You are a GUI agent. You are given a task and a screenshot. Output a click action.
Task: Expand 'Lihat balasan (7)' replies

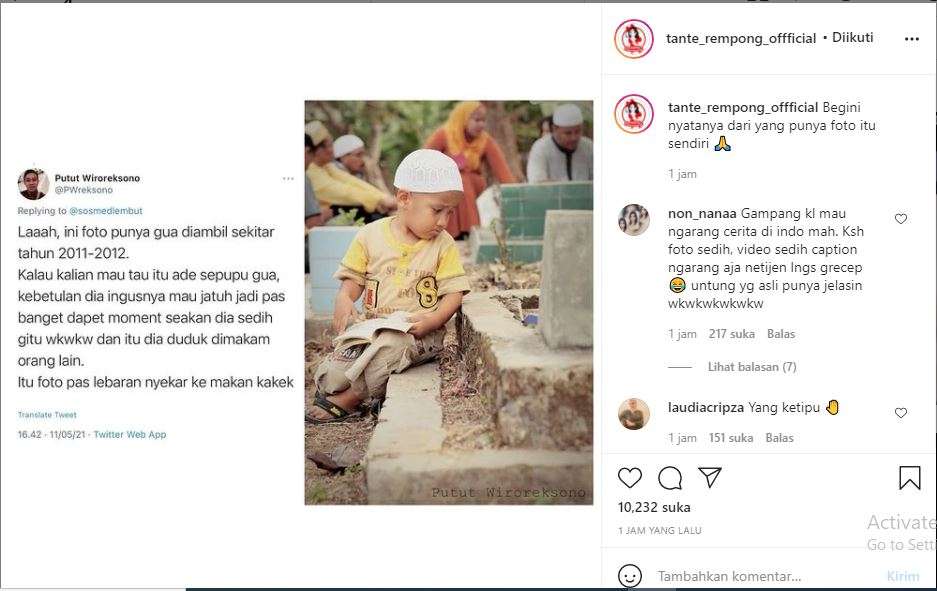point(752,367)
